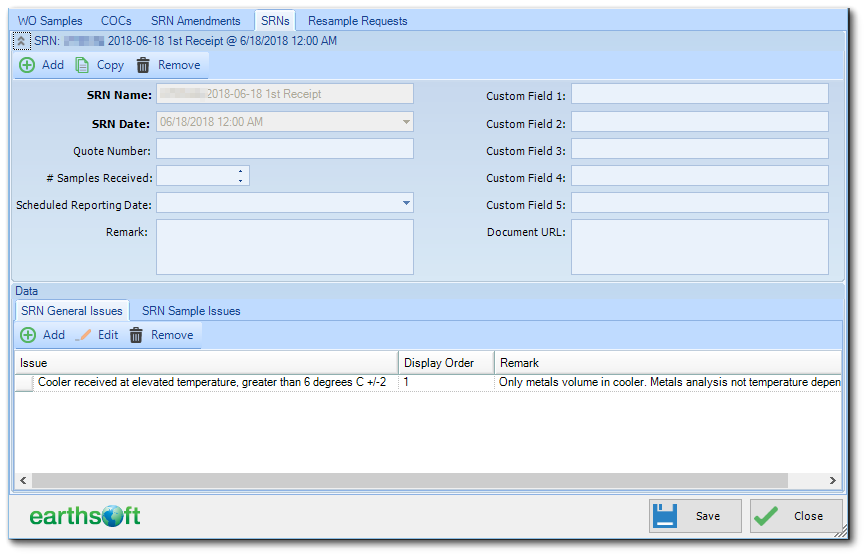The image size is (866, 556).
Task: Click the Custom Field 4 input
Action: click(700, 176)
